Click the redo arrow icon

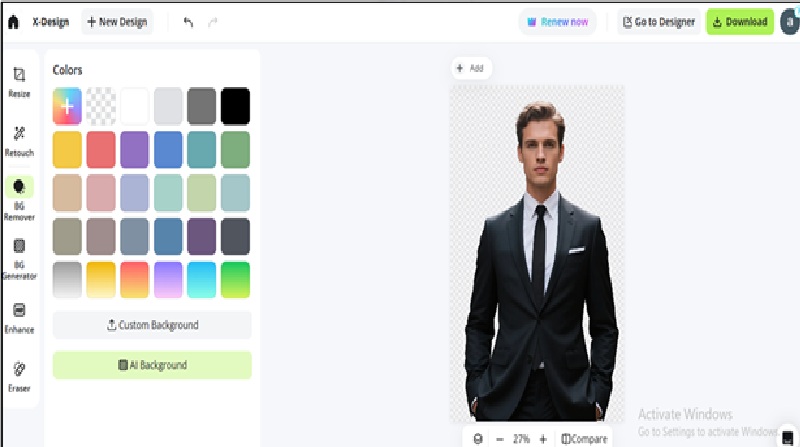pyautogui.click(x=212, y=22)
